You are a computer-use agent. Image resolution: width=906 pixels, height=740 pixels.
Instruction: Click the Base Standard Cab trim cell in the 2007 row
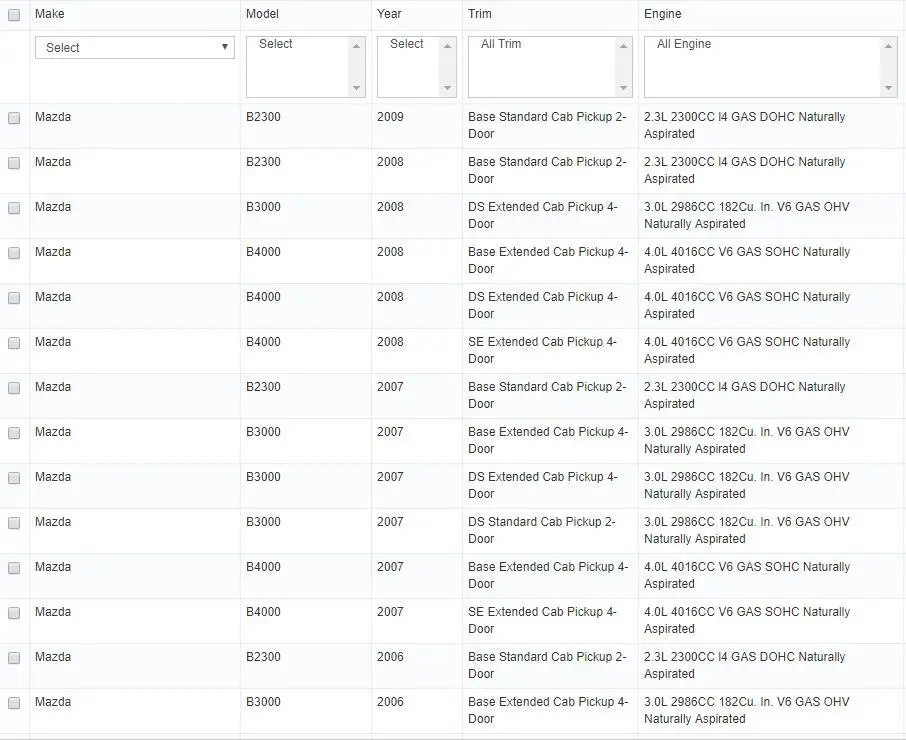click(547, 395)
